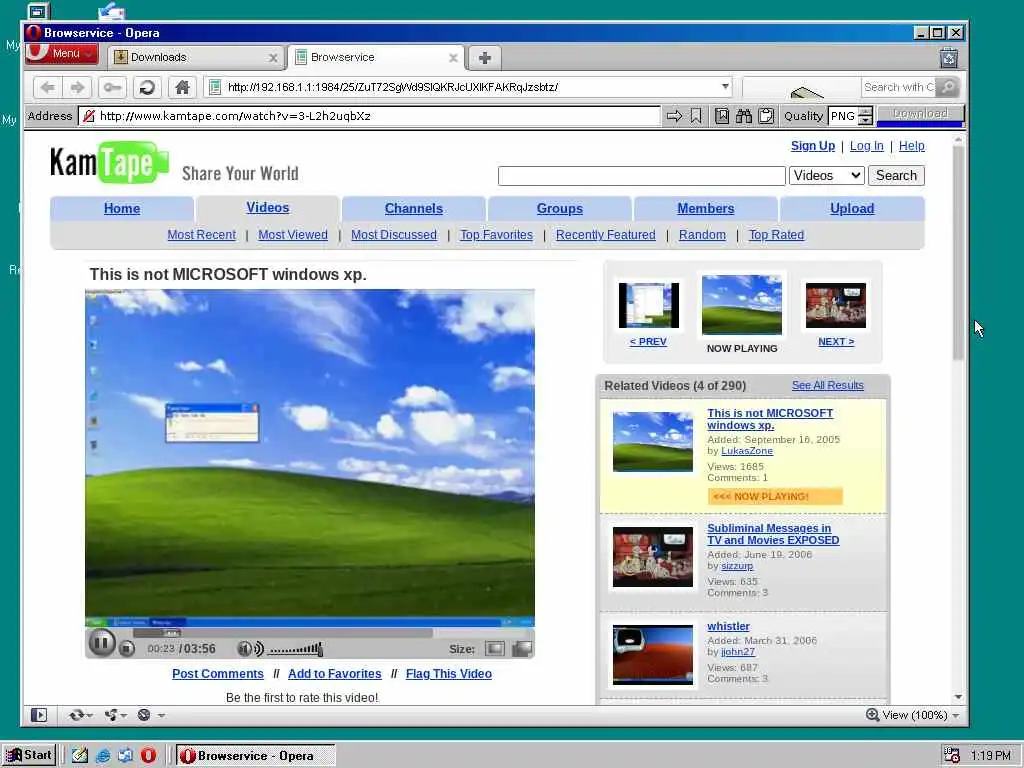Screen dimensions: 1024x768
Task: Click the Browservice bookmark icon
Action: pyautogui.click(x=696, y=116)
